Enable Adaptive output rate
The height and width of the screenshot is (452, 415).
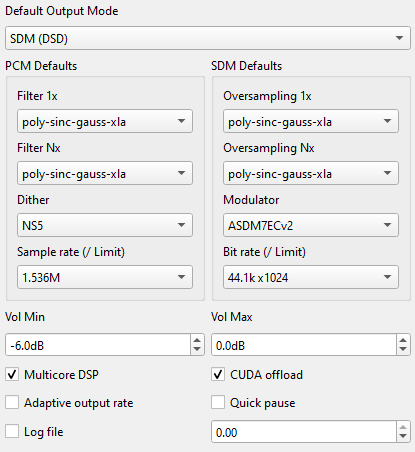(12, 402)
